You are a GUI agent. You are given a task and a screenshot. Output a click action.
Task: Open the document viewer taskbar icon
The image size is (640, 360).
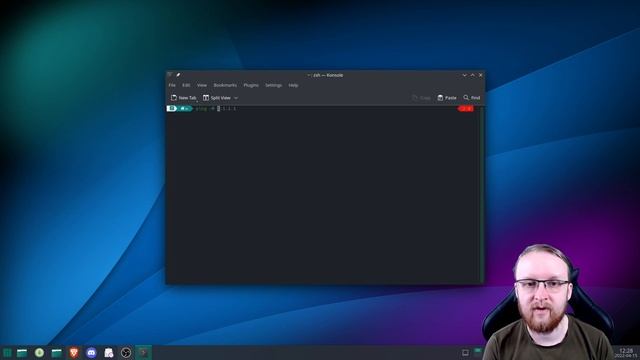pos(109,353)
